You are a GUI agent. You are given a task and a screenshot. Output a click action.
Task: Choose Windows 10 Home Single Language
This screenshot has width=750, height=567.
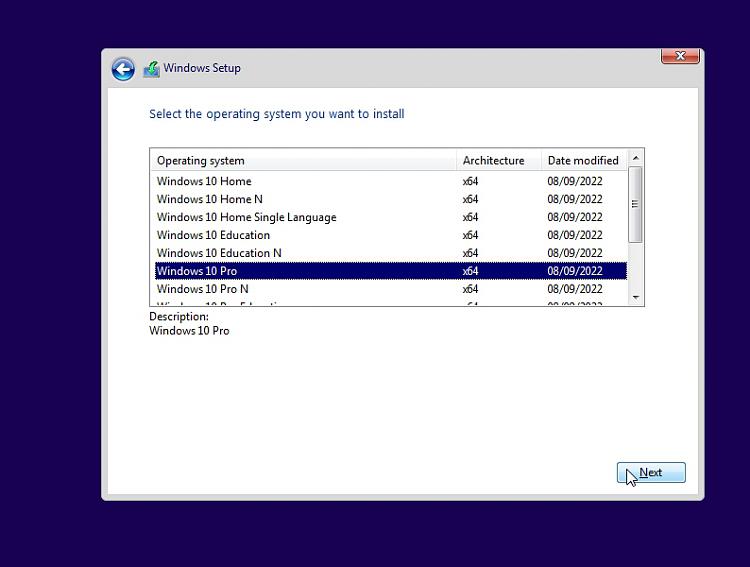(246, 217)
